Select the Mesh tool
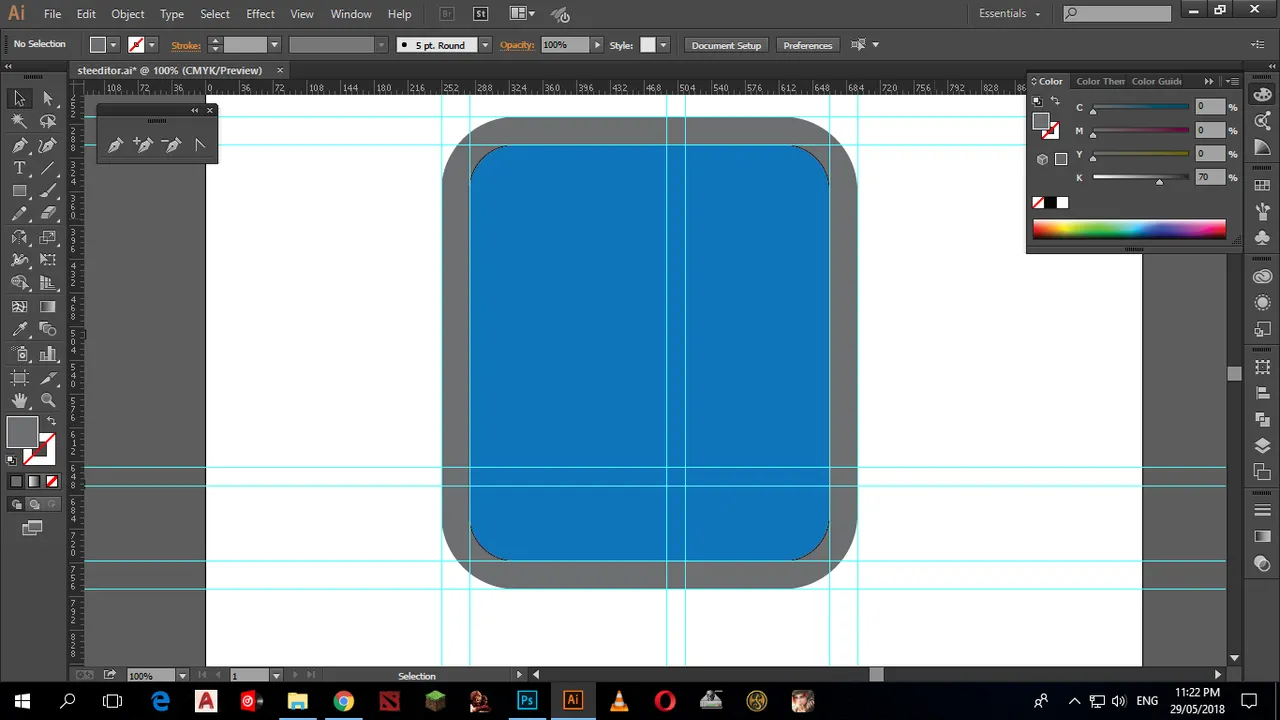The height and width of the screenshot is (720, 1280). pyautogui.click(x=19, y=307)
